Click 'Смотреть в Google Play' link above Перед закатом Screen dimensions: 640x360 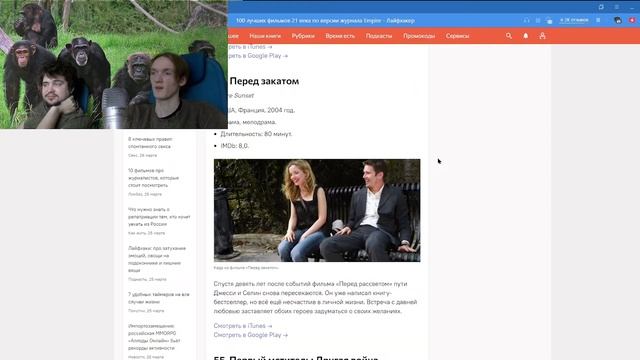coord(258,56)
